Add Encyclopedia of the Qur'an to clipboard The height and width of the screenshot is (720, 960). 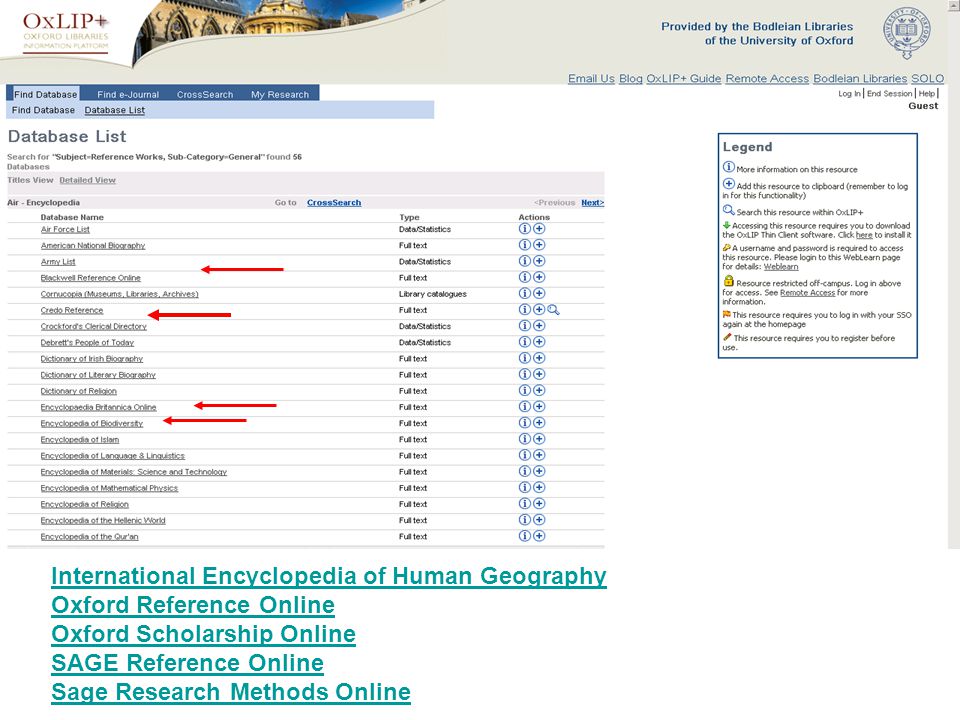click(539, 536)
